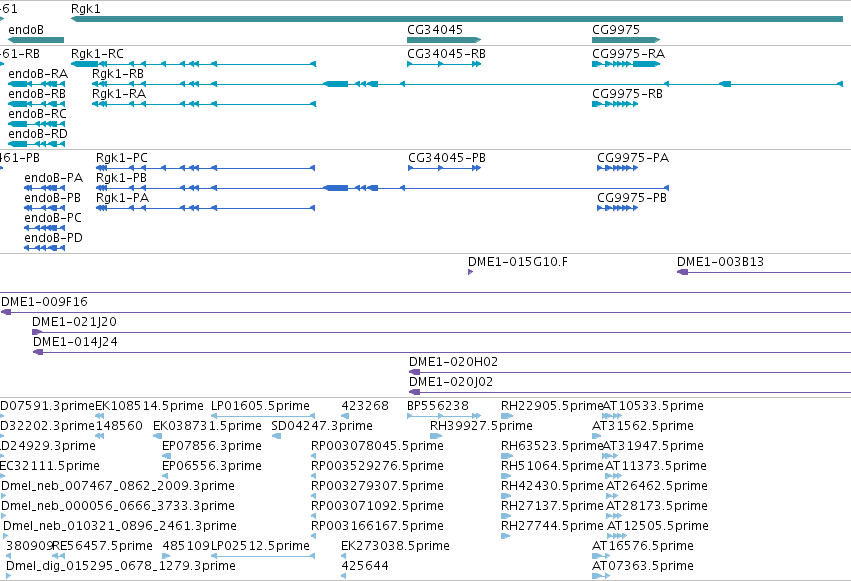Click the Rgk1-RC transcript label
The width and height of the screenshot is (851, 581).
97,54
